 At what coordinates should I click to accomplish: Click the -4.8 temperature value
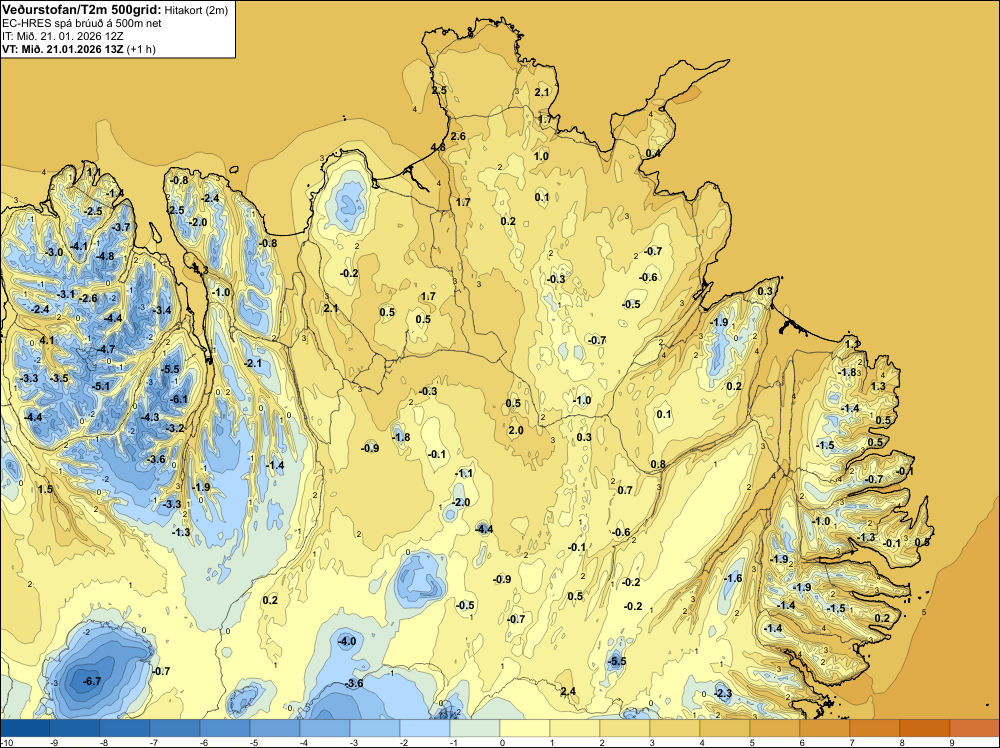coord(105,257)
